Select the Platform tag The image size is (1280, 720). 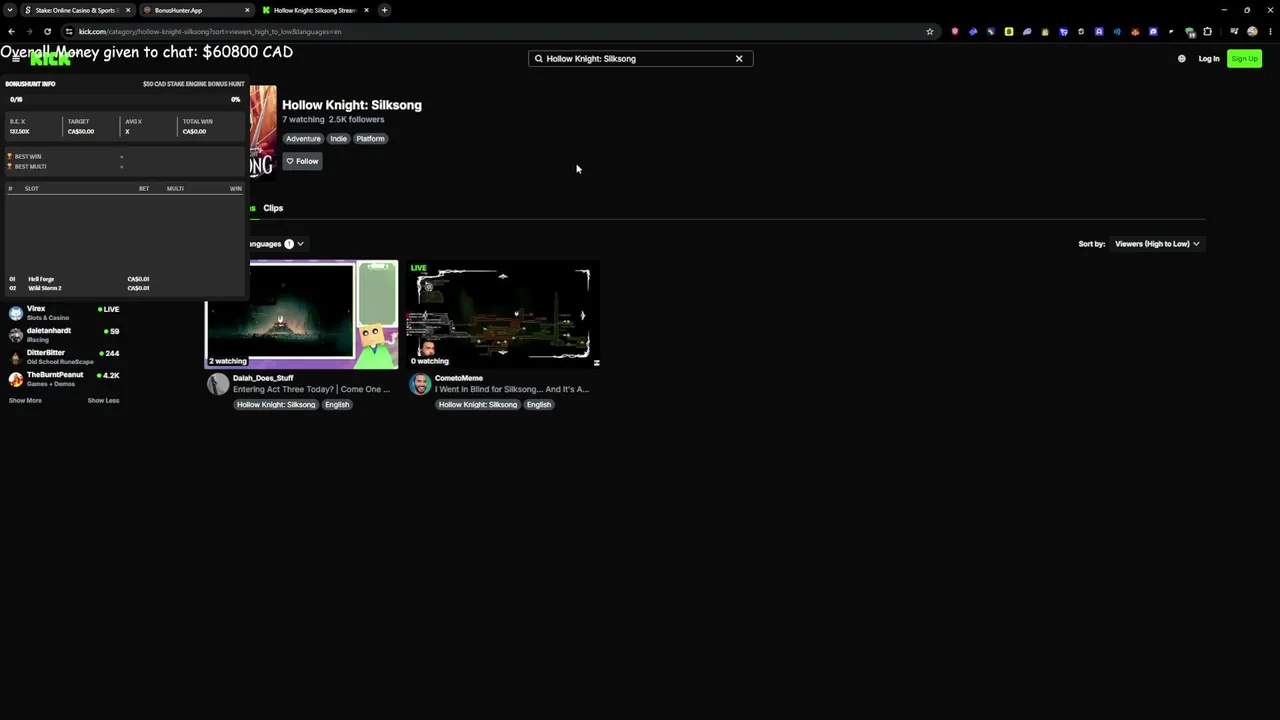tap(370, 139)
